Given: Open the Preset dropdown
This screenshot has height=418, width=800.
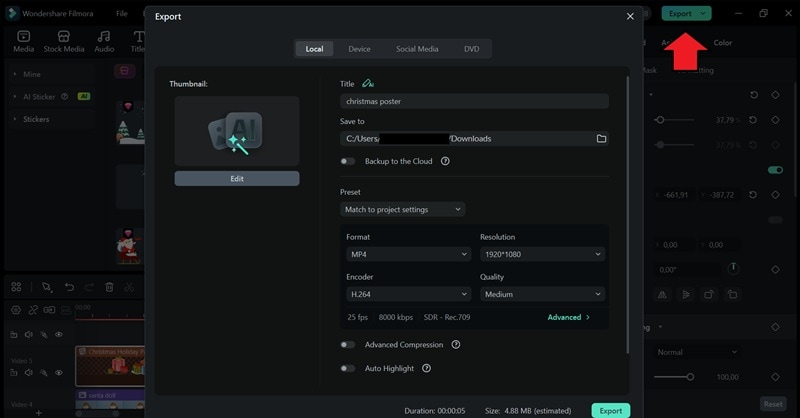Looking at the screenshot, I should click(x=402, y=209).
